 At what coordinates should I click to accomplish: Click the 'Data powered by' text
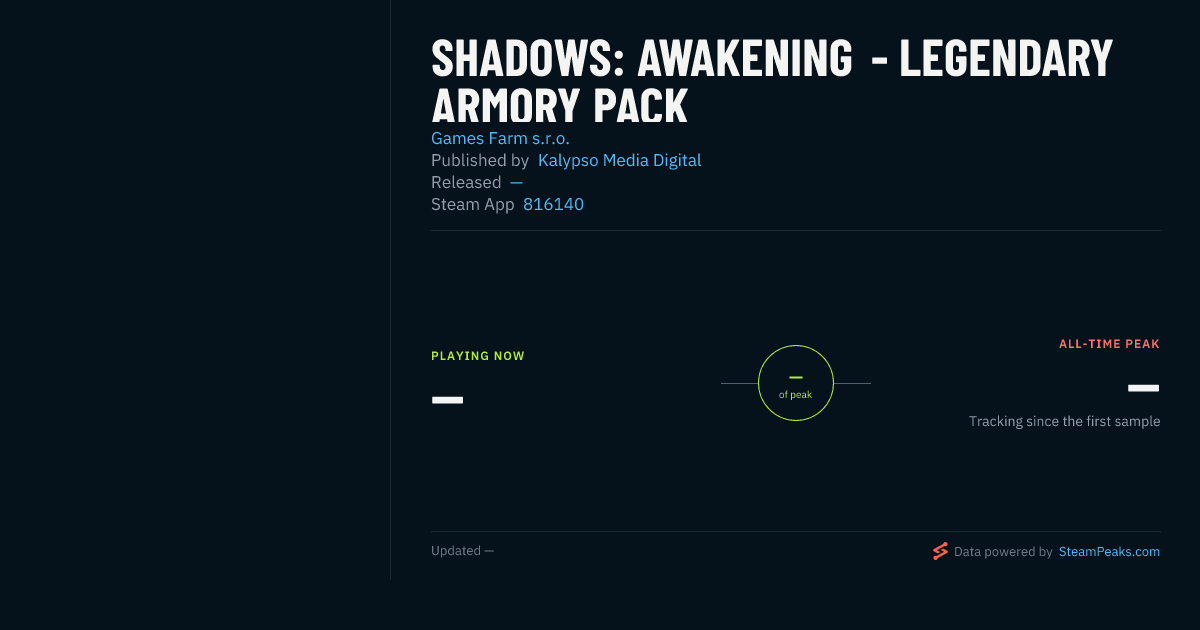tap(1003, 551)
